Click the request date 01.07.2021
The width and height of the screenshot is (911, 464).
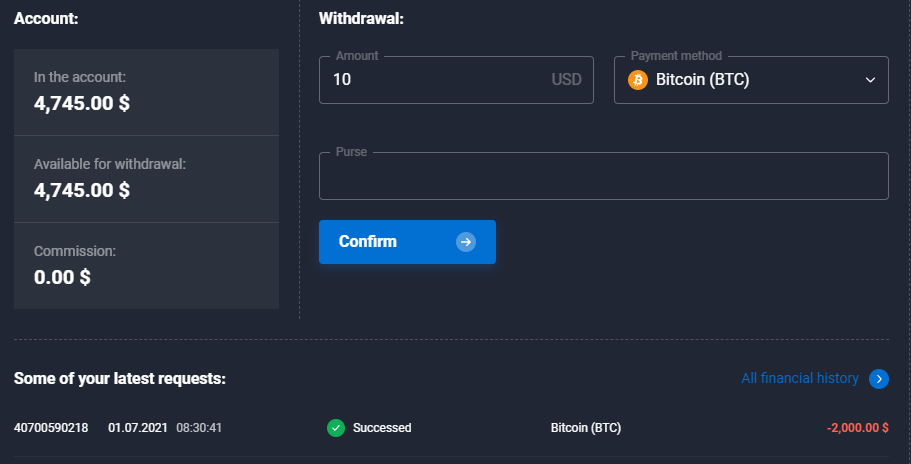coord(136,428)
